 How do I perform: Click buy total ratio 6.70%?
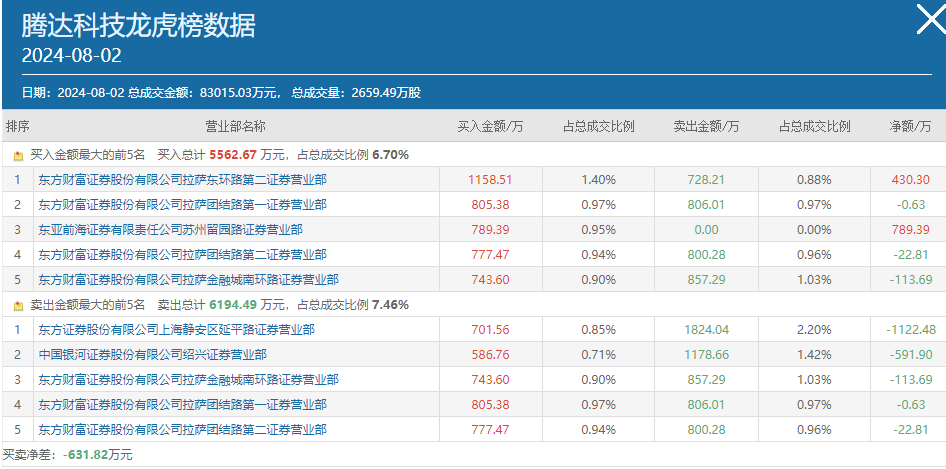click(x=390, y=155)
